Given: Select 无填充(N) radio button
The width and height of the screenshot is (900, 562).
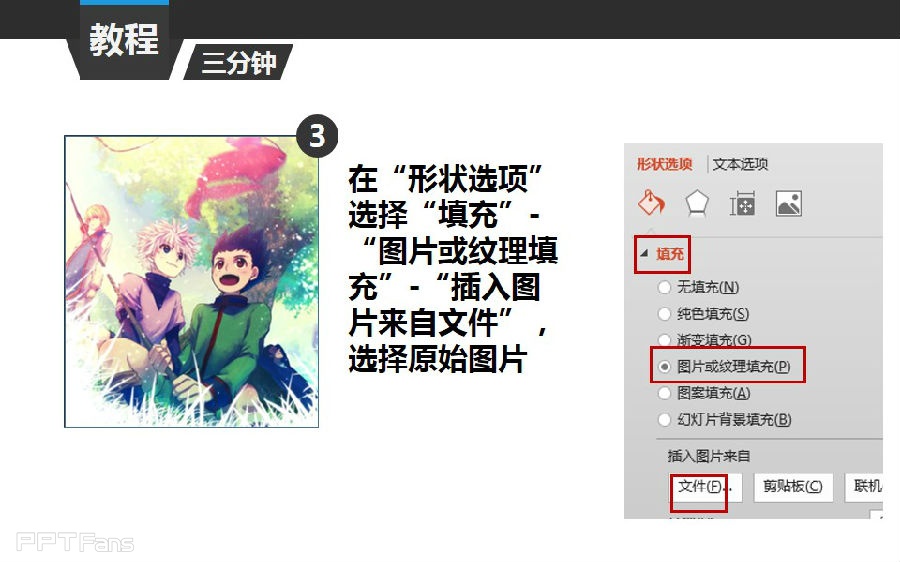Looking at the screenshot, I should click(x=664, y=287).
